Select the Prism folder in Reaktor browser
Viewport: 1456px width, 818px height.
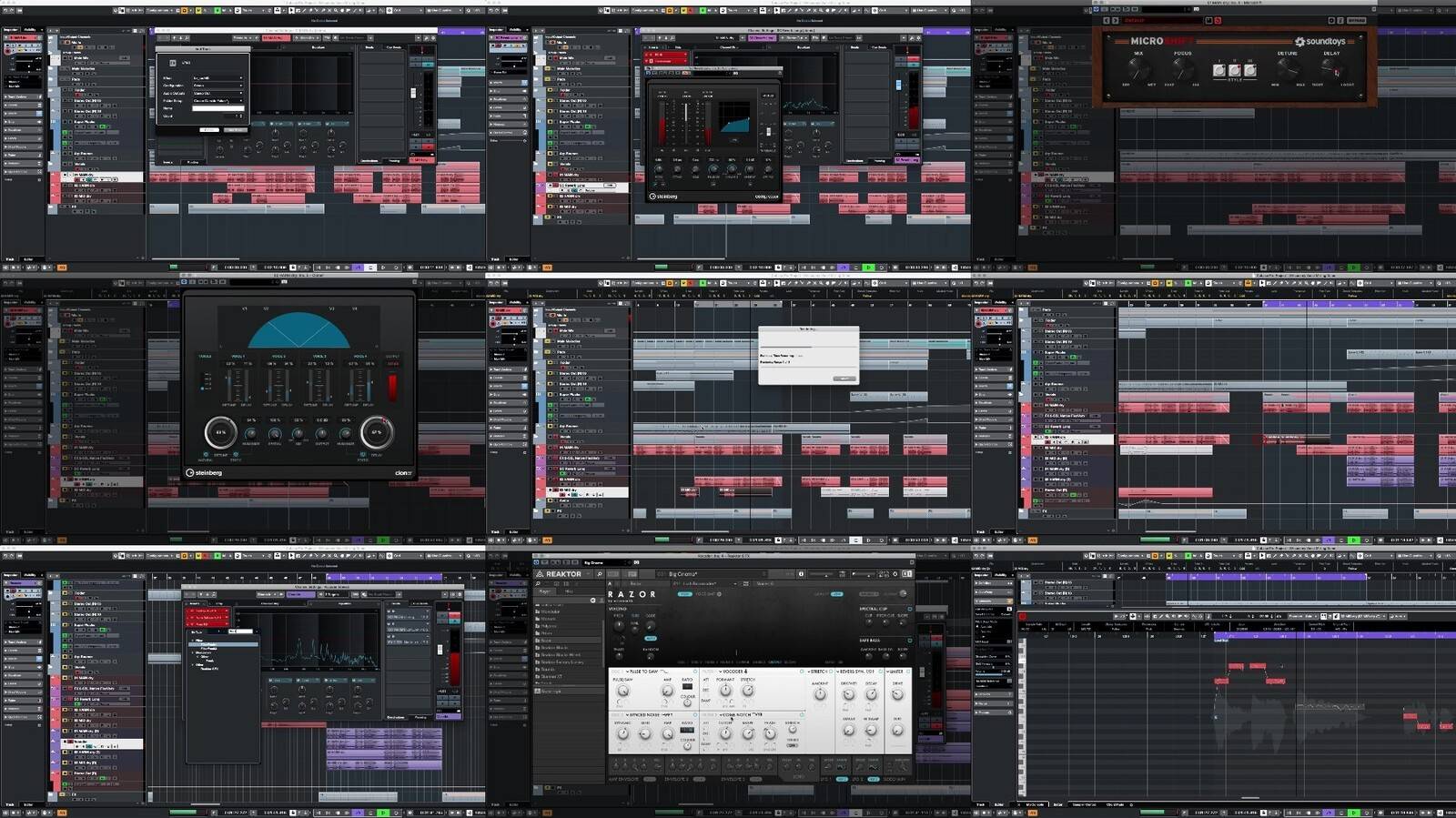[x=568, y=633]
